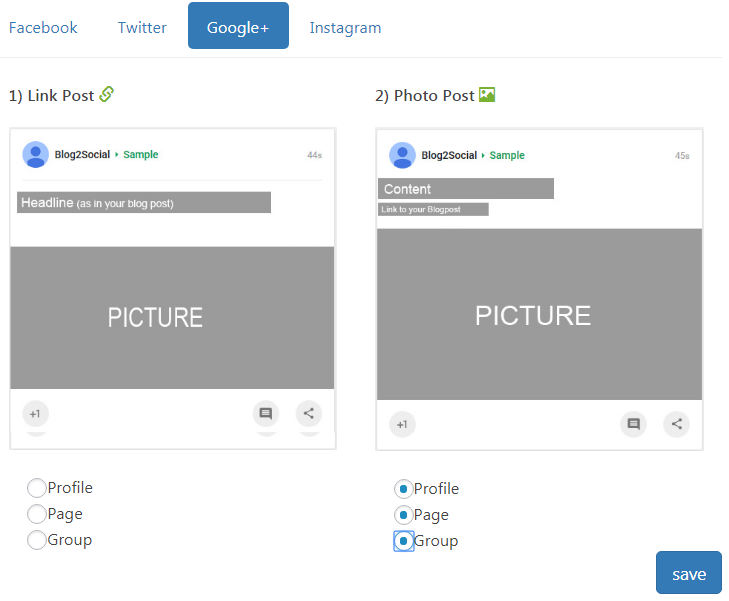Click comment icon on Link Post preview

pyautogui.click(x=265, y=413)
